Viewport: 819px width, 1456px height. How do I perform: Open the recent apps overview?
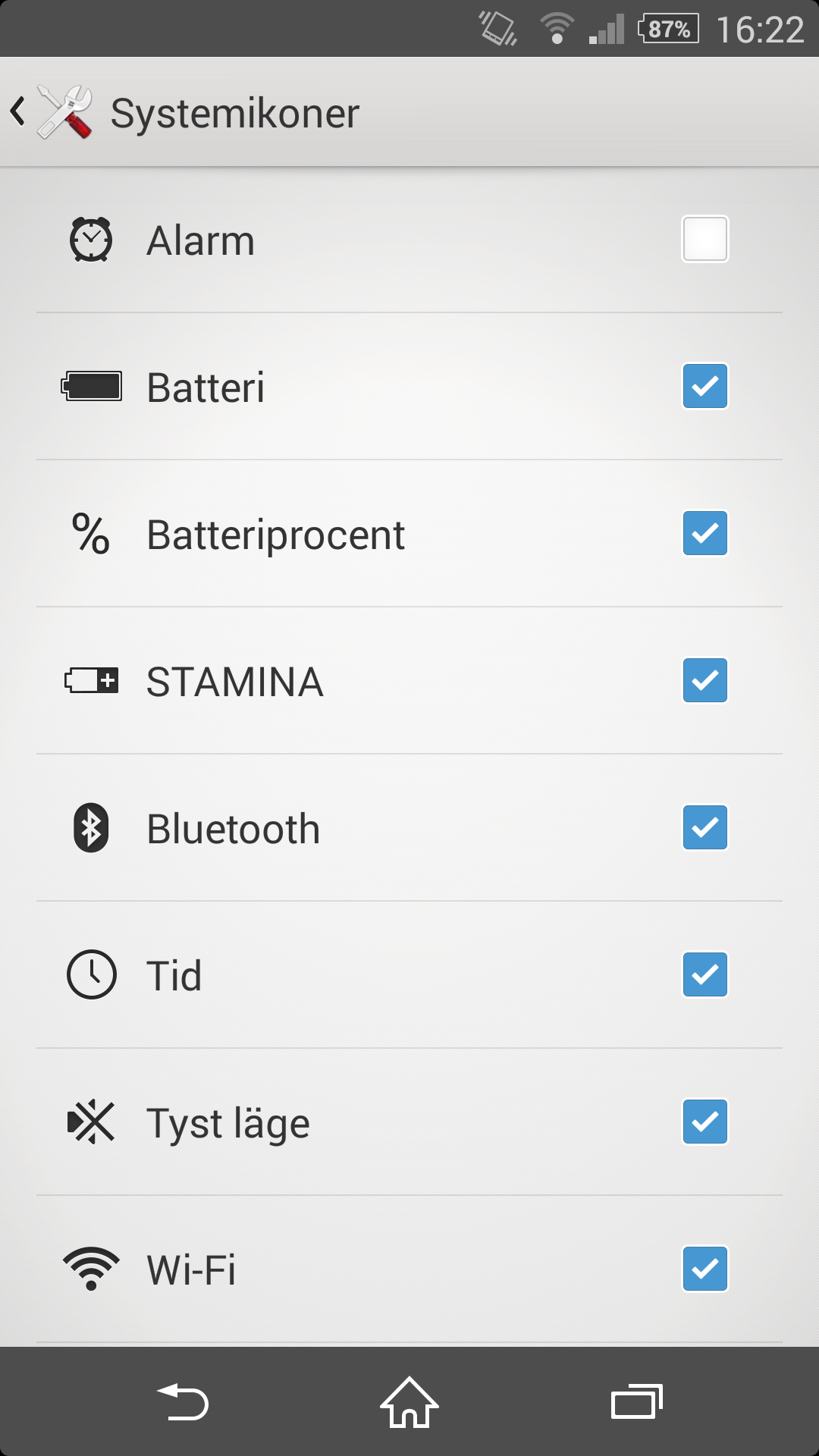(637, 1401)
